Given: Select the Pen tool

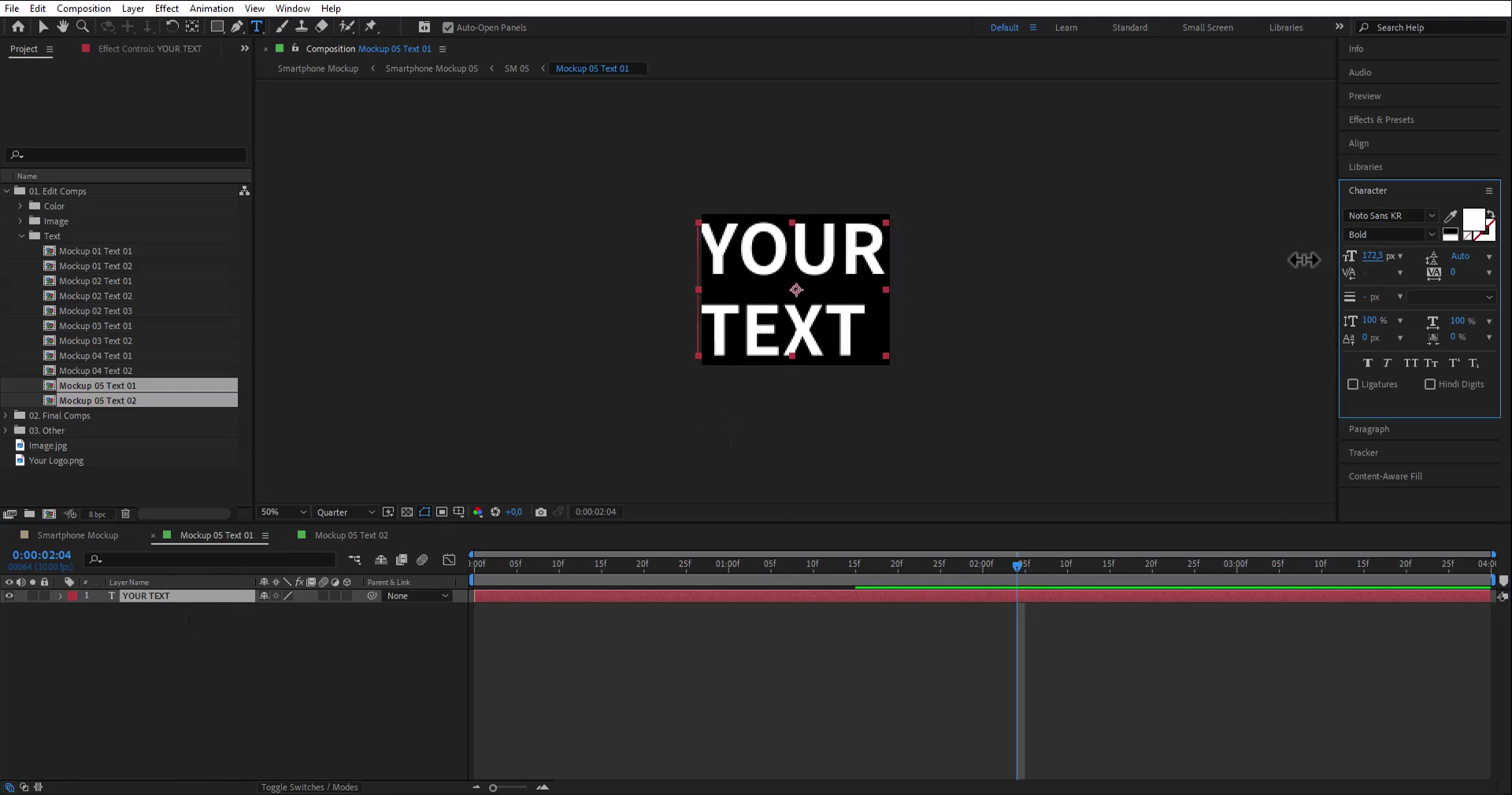Looking at the screenshot, I should [236, 27].
